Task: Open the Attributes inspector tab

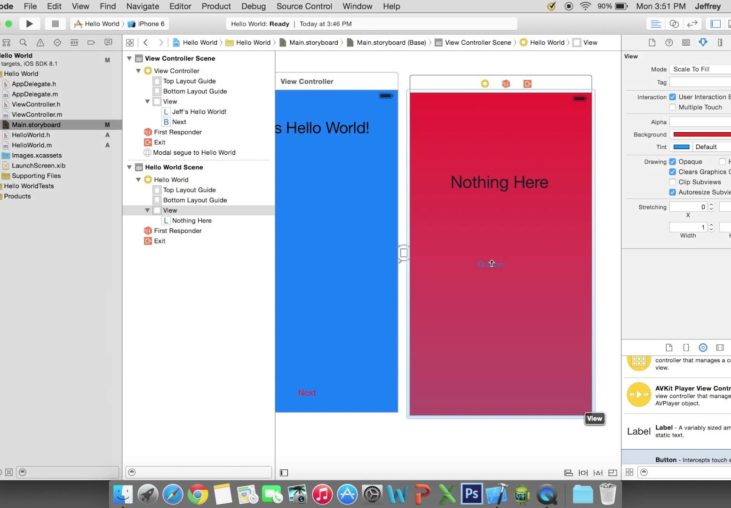Action: tap(703, 42)
